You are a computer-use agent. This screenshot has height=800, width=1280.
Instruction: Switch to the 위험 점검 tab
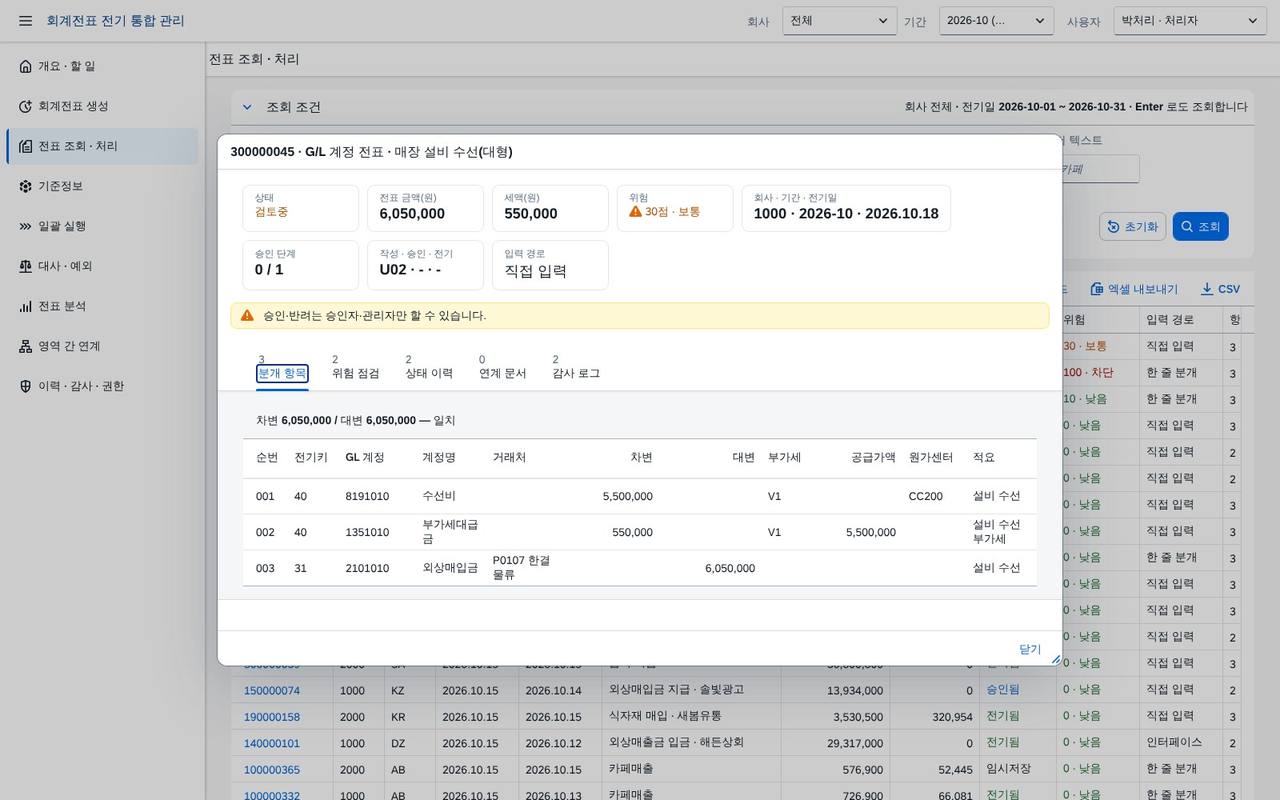(356, 367)
